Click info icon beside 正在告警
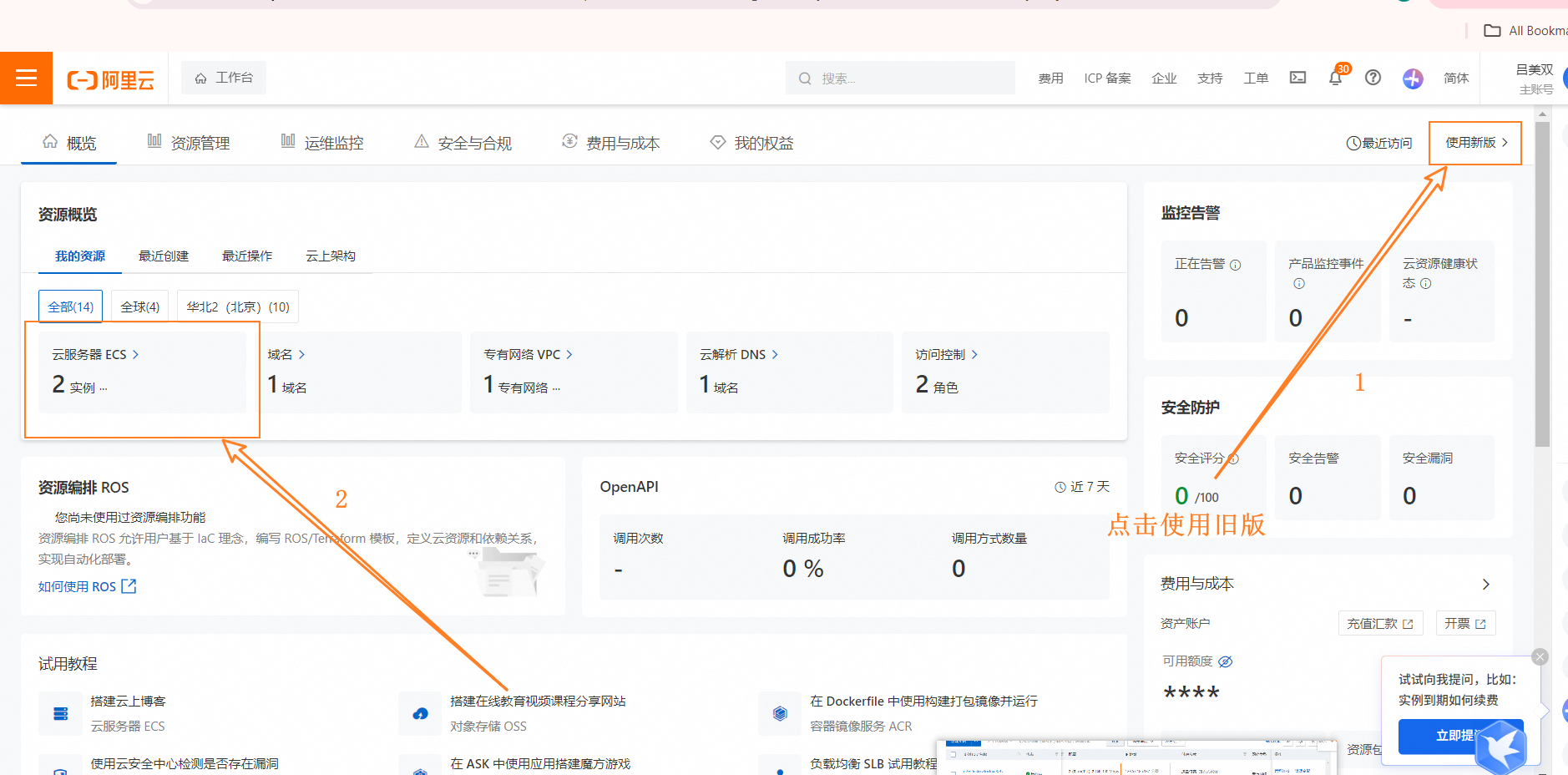The width and height of the screenshot is (1568, 775). point(1236,265)
